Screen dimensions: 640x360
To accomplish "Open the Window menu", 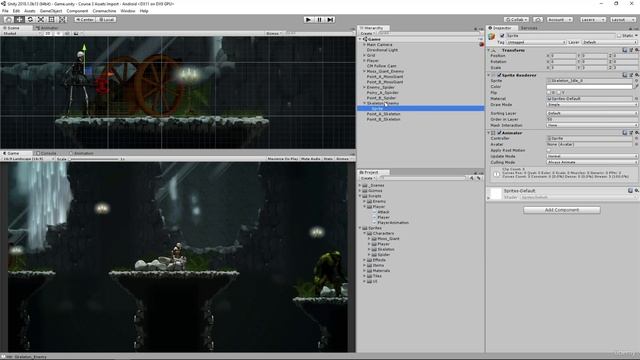I will click(x=128, y=11).
